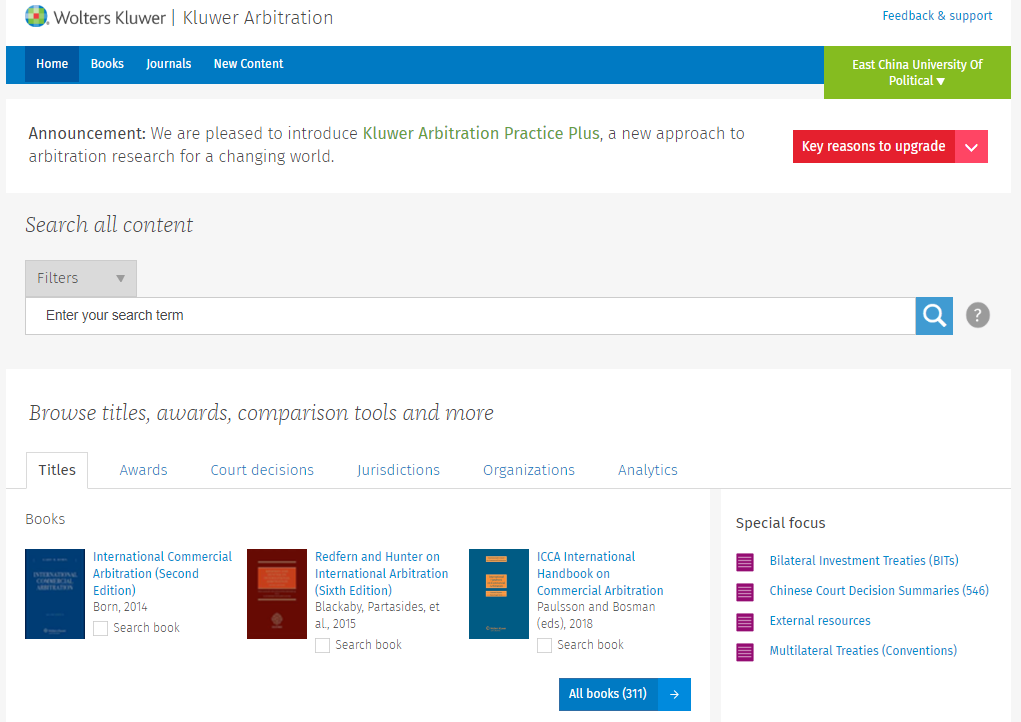The height and width of the screenshot is (722, 1021).
Task: Switch to the Awards tab
Action: click(x=143, y=470)
